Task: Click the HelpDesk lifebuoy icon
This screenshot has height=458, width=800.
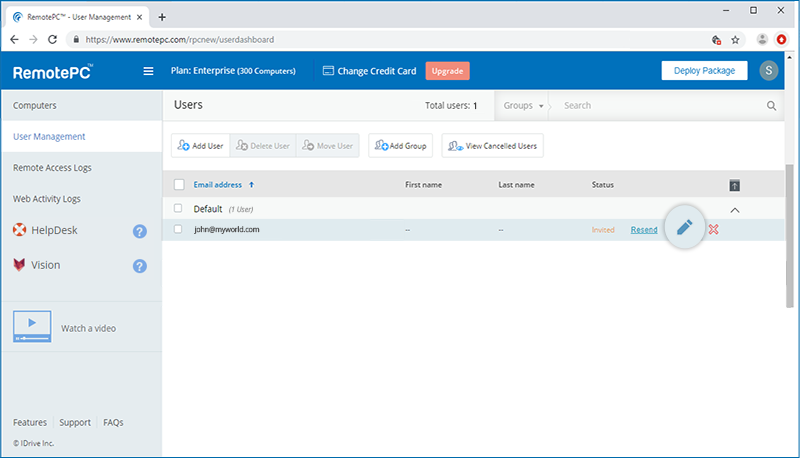Action: point(19,230)
